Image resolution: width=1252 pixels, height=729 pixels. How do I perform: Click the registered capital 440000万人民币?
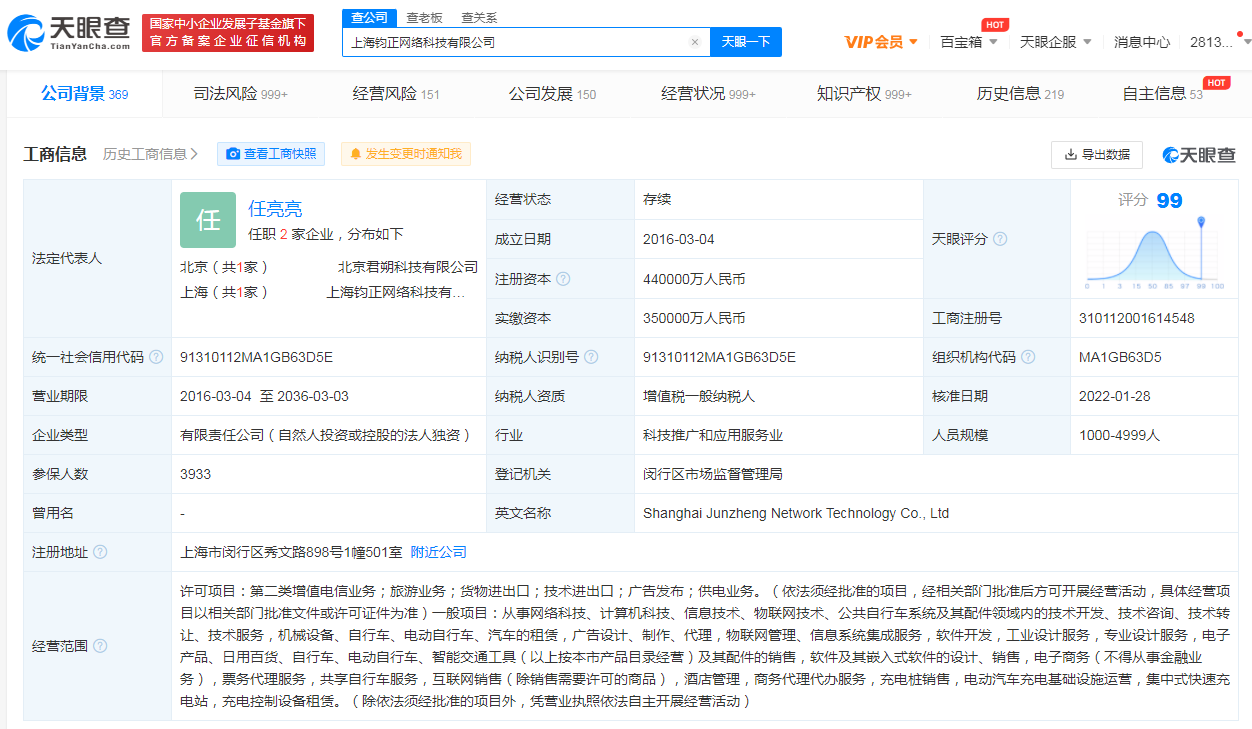[x=694, y=279]
